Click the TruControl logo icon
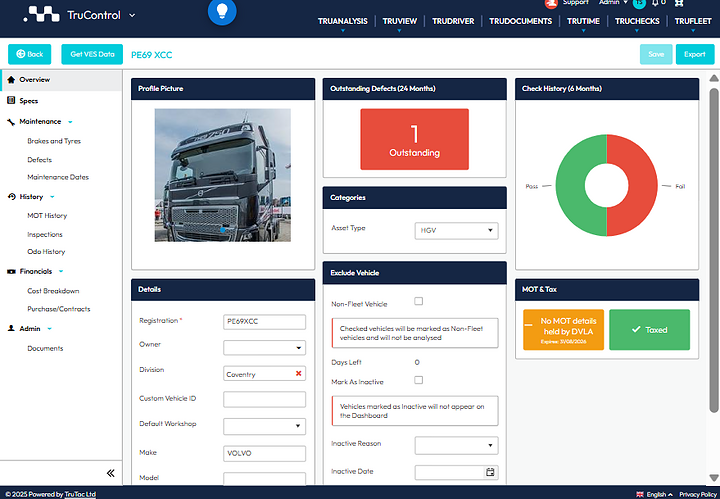Image resolution: width=720 pixels, height=499 pixels. coord(42,15)
